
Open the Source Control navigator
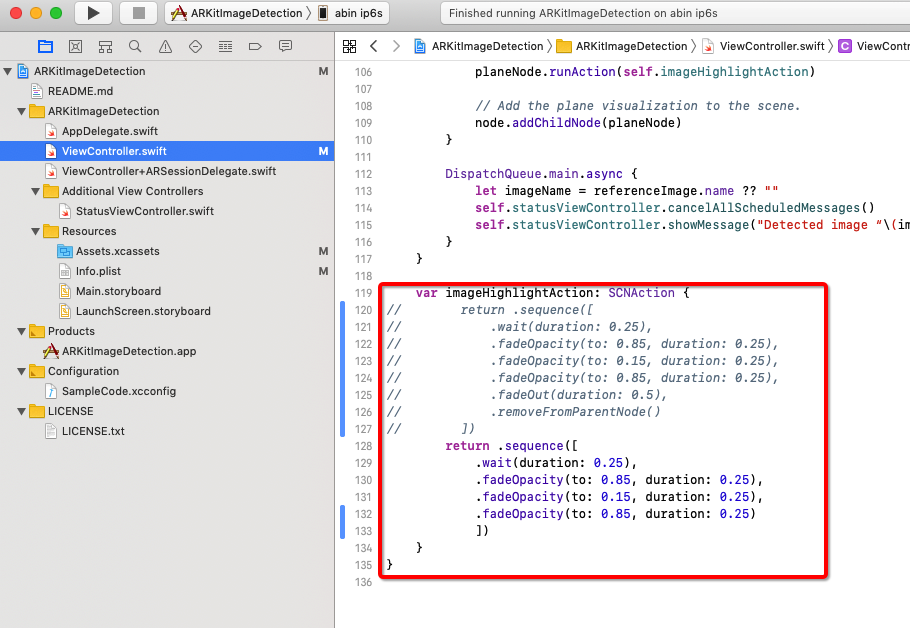point(75,46)
